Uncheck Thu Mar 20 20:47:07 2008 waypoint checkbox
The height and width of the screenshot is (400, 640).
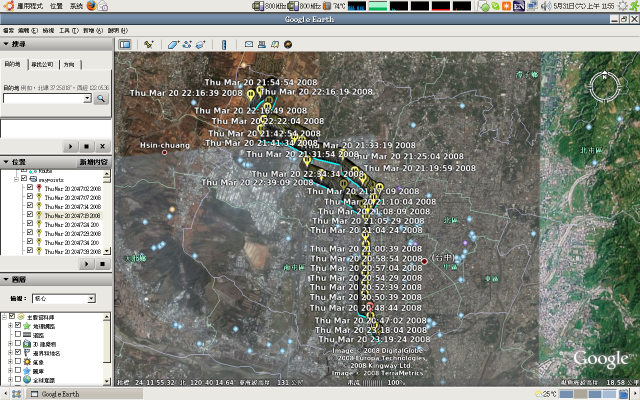(x=30, y=197)
